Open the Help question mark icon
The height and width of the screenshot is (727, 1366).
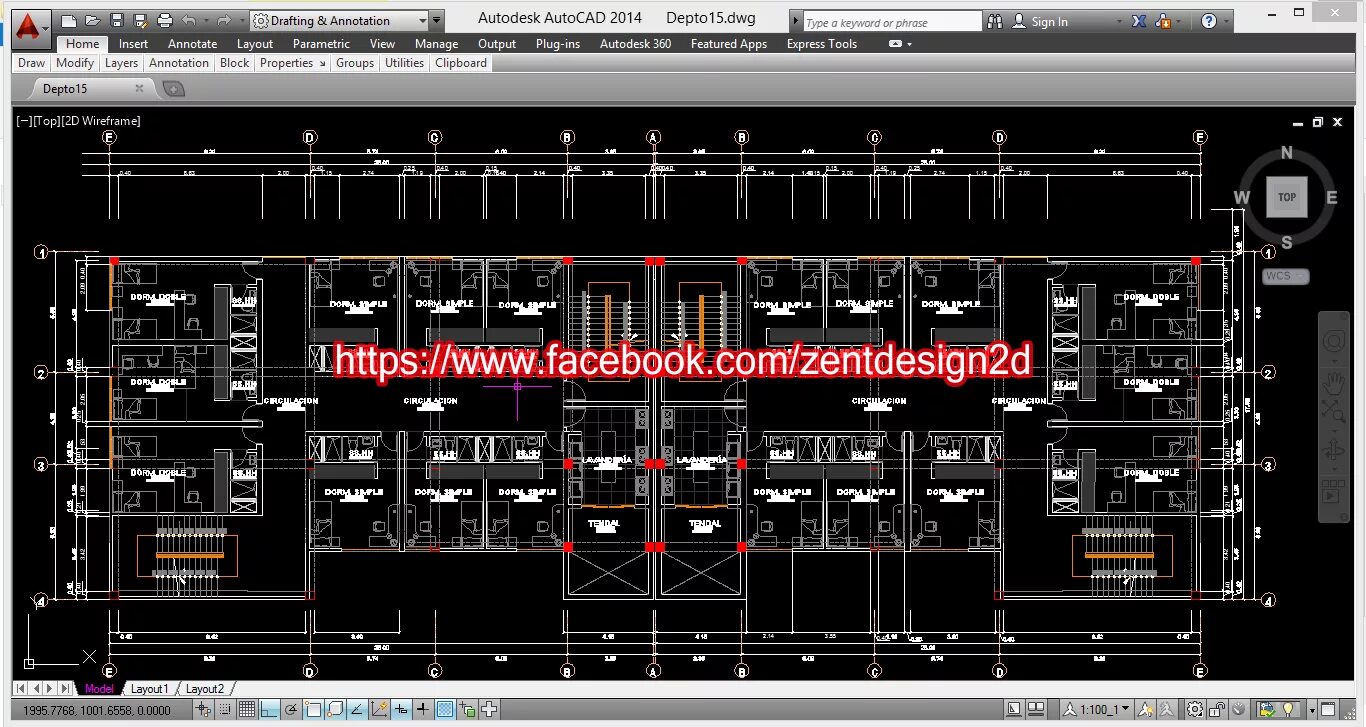[1209, 21]
